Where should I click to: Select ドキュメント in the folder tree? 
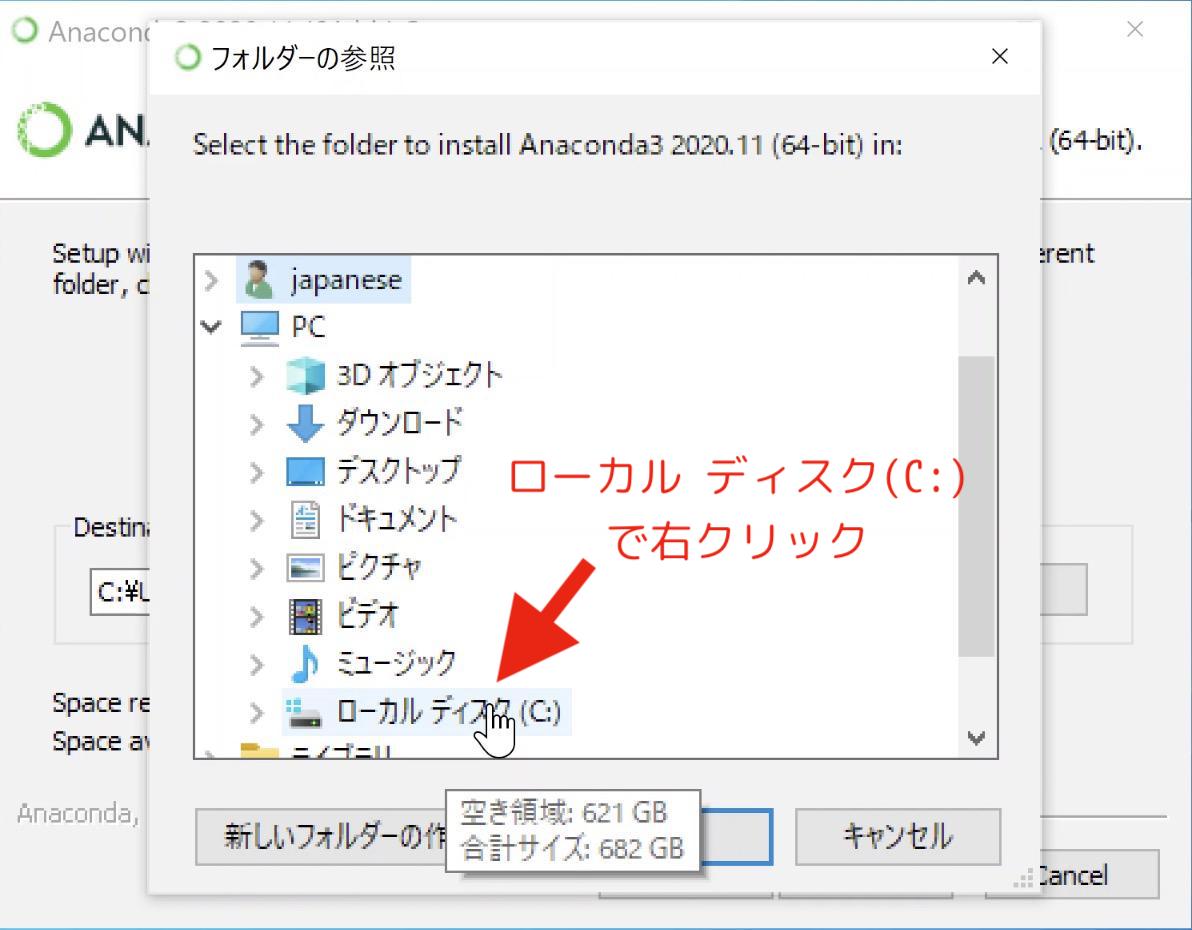pyautogui.click(x=396, y=519)
